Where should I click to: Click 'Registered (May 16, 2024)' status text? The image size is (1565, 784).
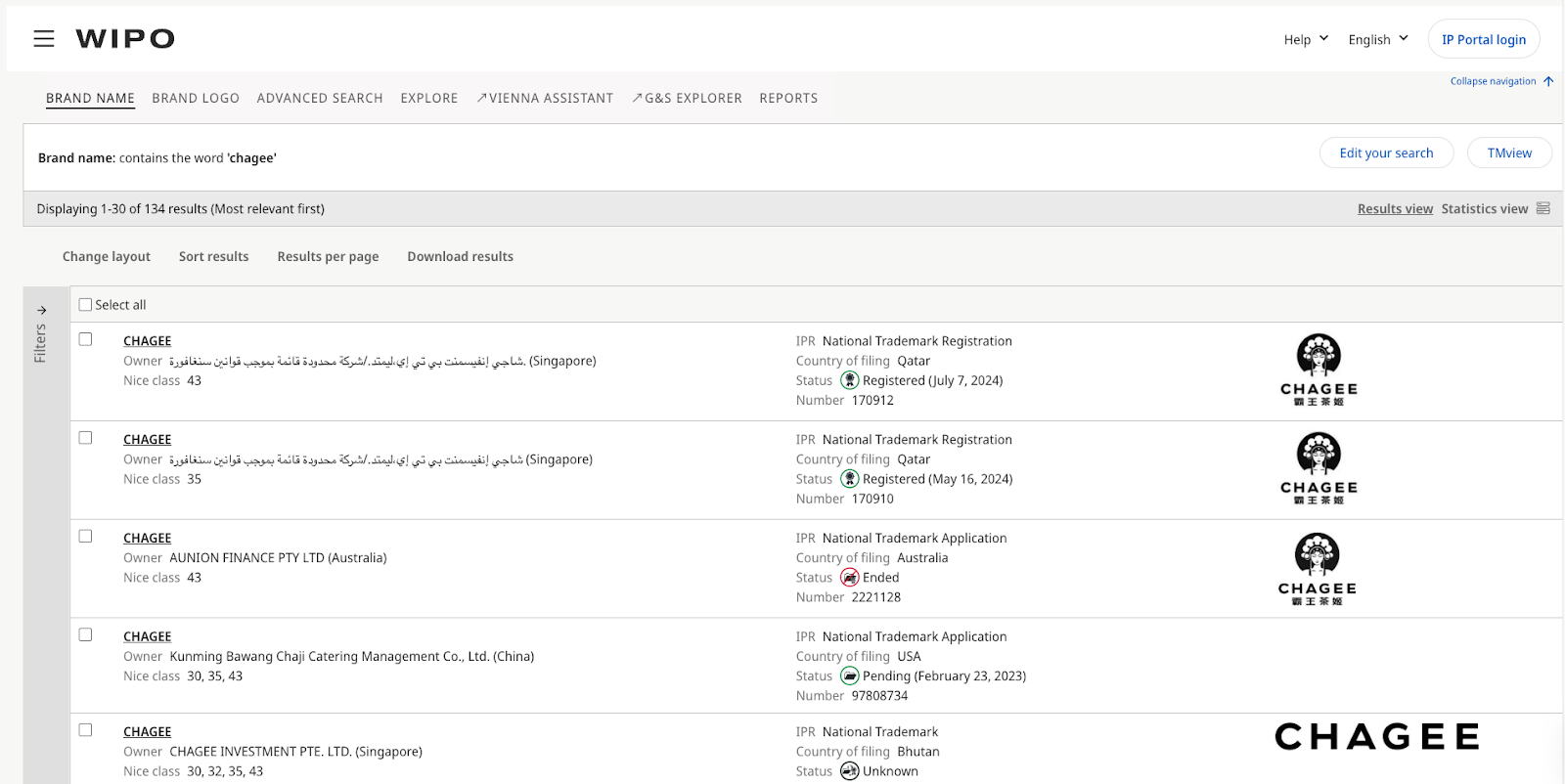pyautogui.click(x=937, y=479)
